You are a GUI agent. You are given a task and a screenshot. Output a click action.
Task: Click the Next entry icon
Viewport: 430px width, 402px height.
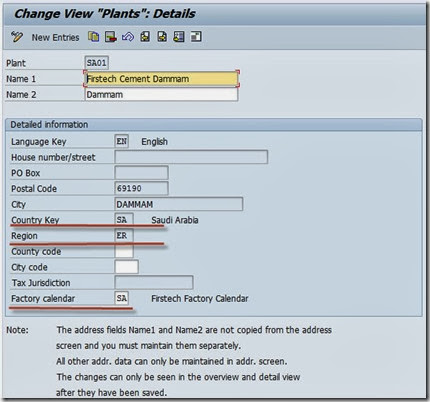pyautogui.click(x=162, y=36)
